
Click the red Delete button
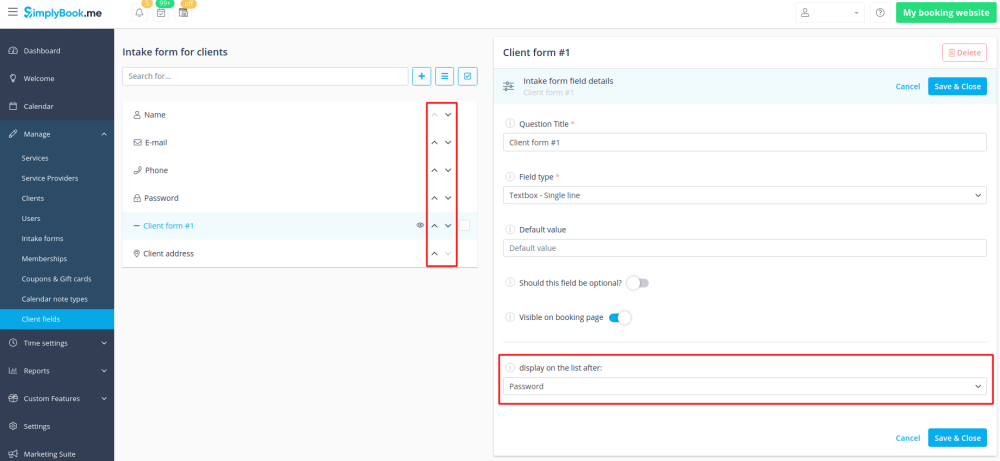(x=964, y=53)
